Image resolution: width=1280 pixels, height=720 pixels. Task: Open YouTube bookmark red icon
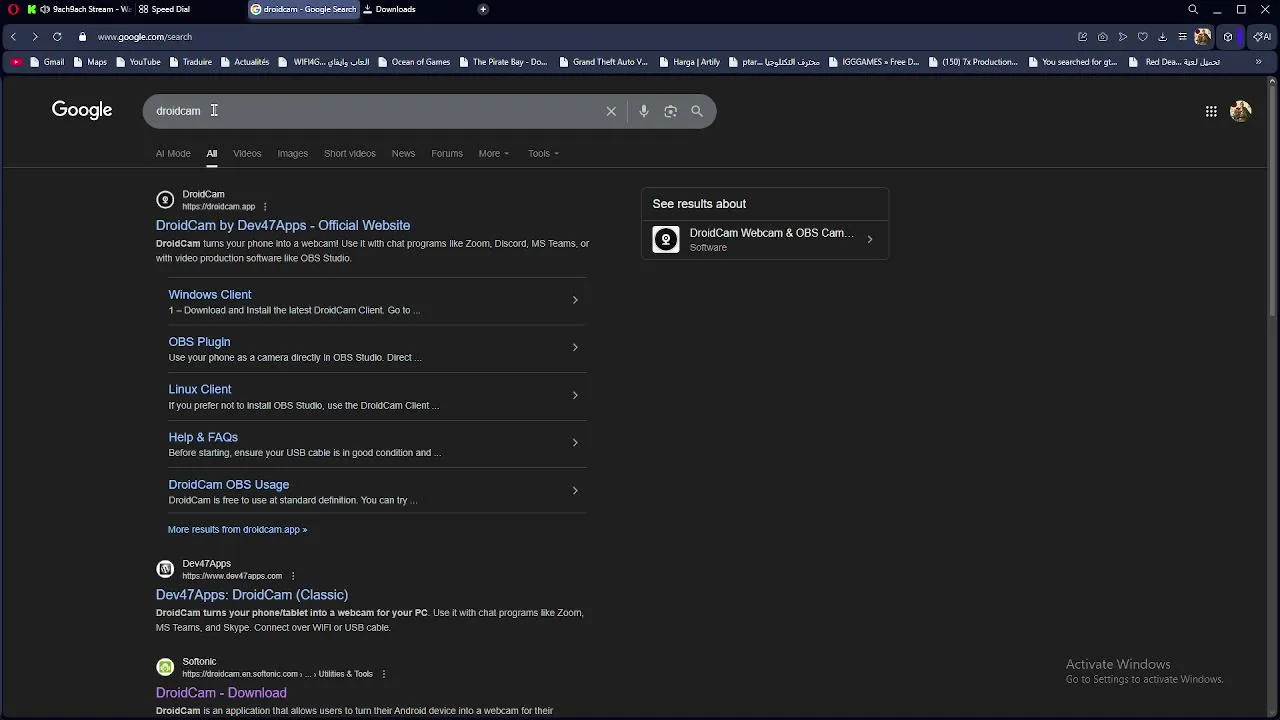[16, 62]
